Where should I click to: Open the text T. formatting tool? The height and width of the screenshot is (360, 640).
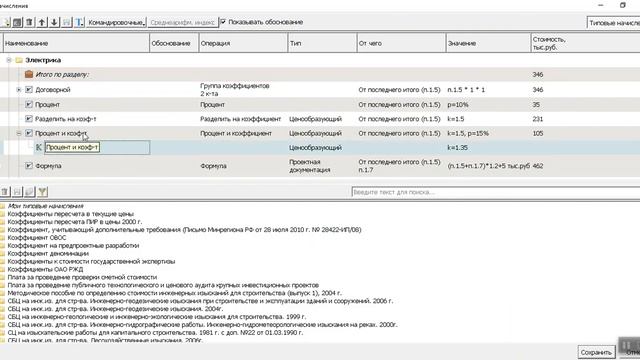tap(79, 22)
